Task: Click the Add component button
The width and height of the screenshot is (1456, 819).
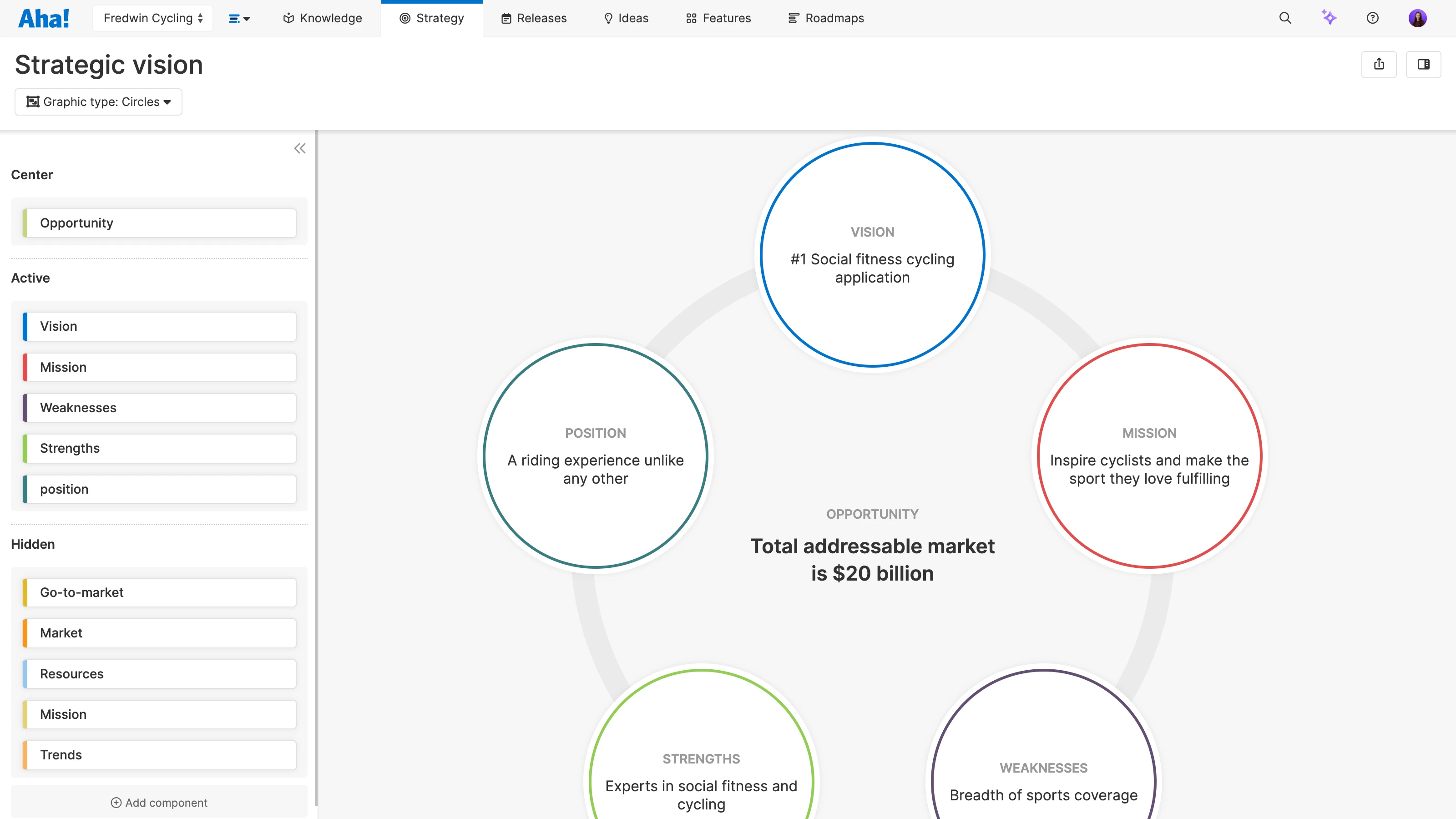Action: tap(159, 802)
